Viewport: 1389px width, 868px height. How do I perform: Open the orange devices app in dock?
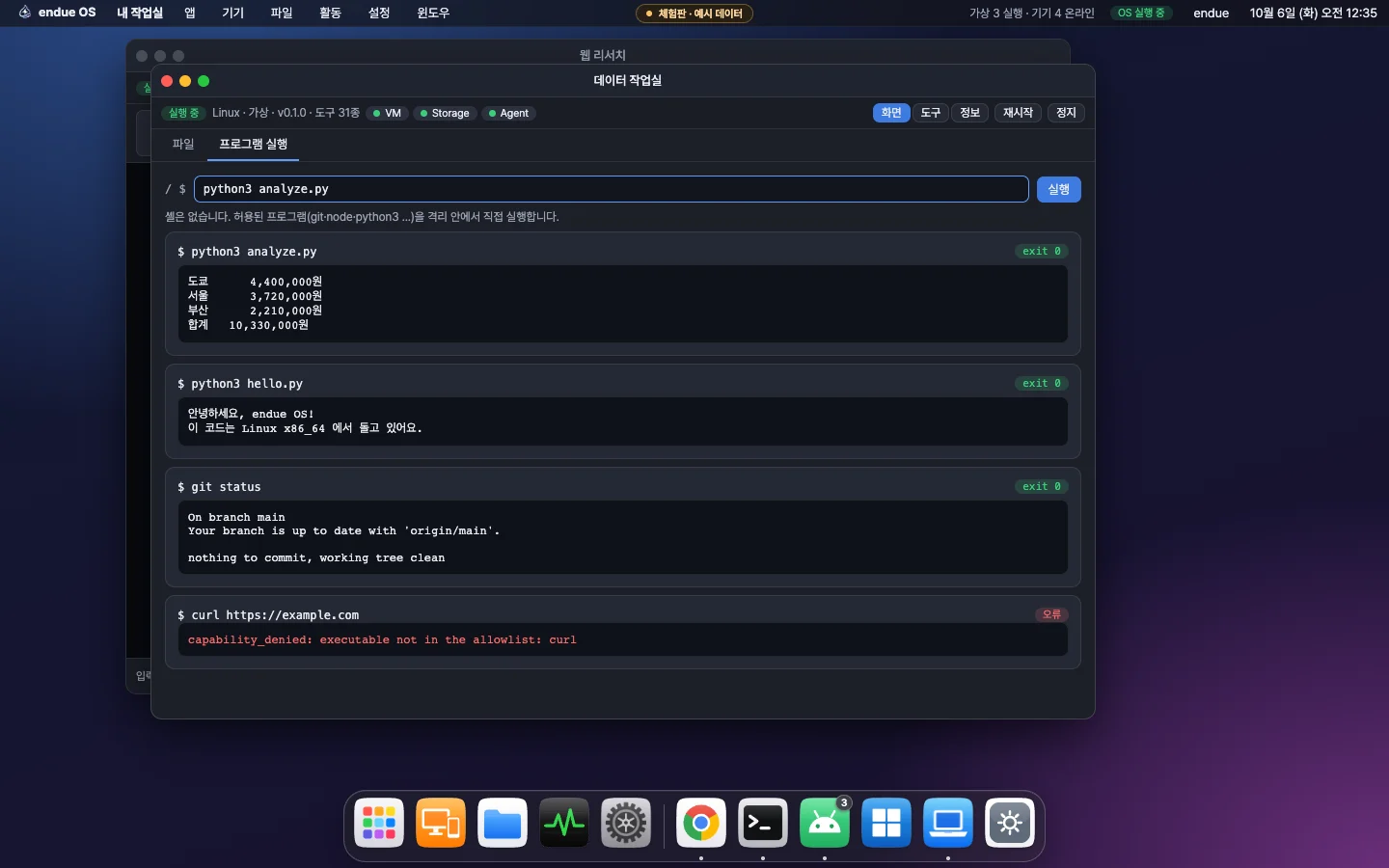[441, 823]
